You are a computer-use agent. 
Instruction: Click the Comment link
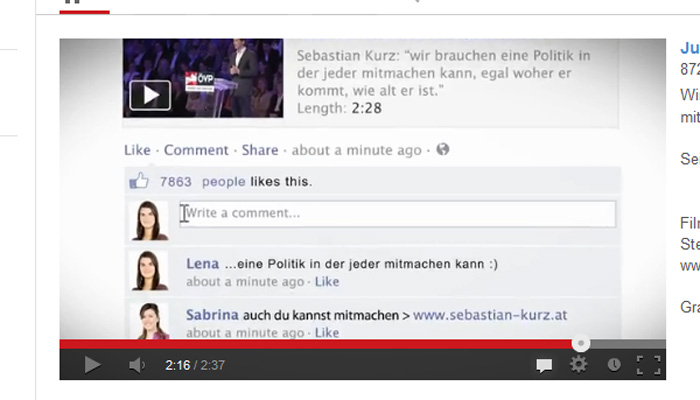(x=196, y=150)
